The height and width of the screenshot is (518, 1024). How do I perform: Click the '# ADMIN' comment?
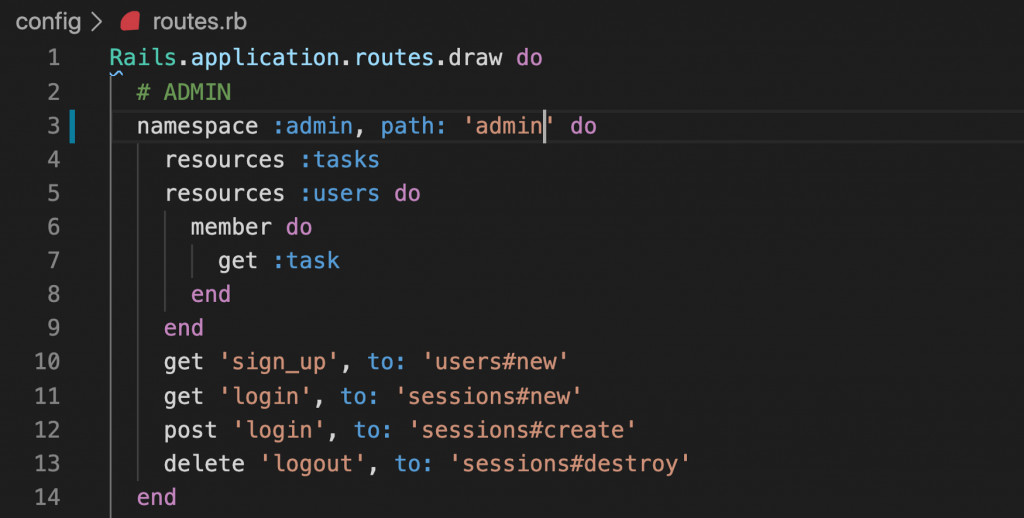pos(184,91)
